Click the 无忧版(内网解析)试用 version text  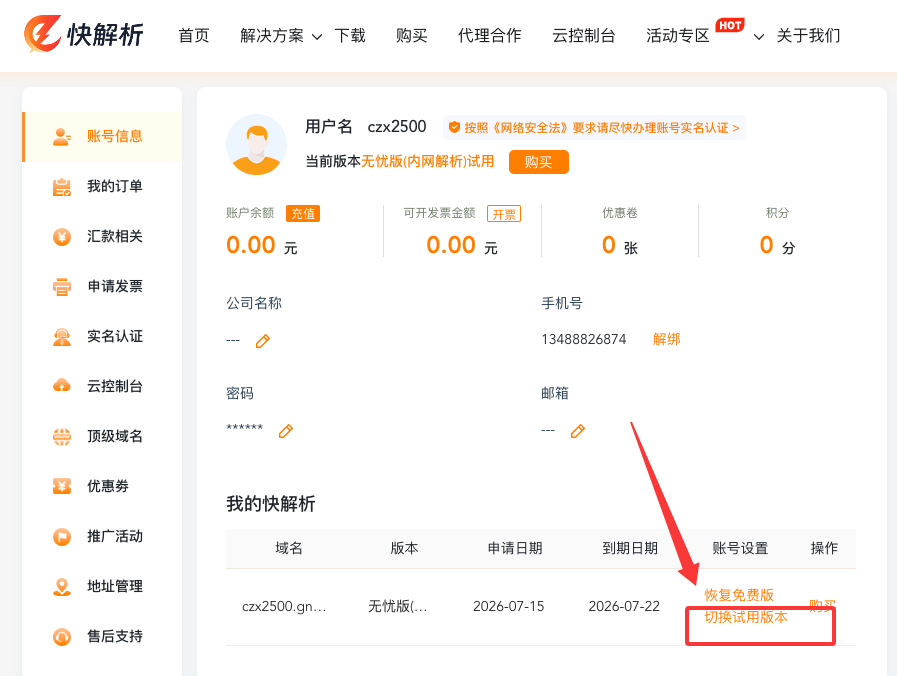coord(427,161)
